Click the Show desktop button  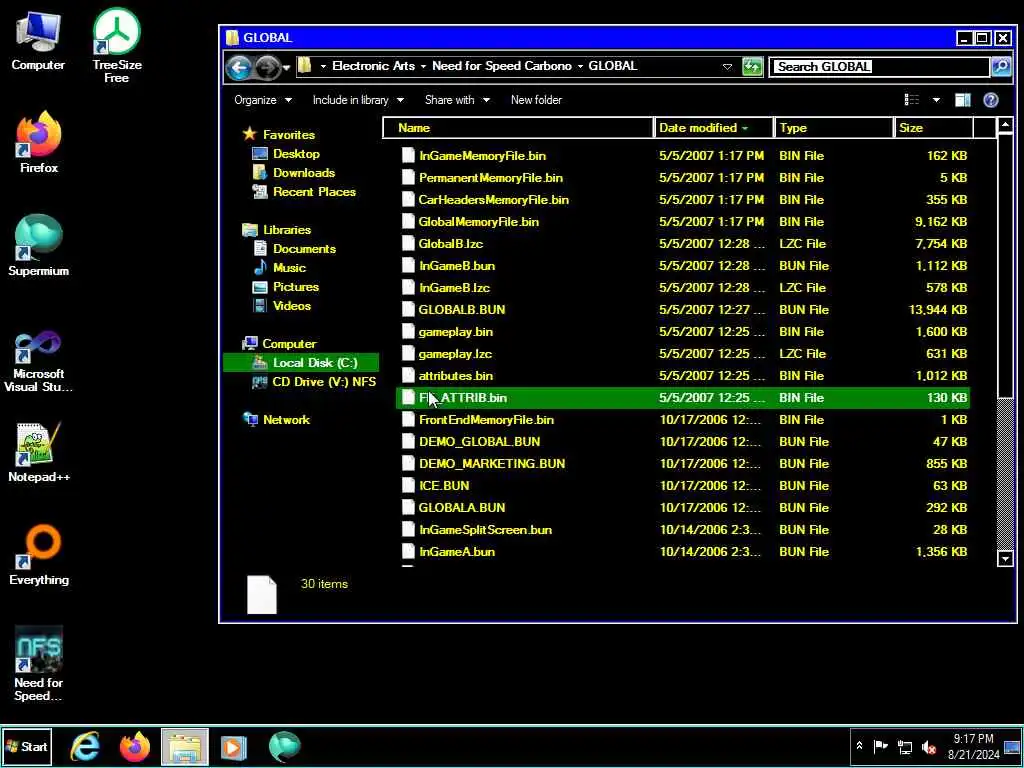coord(1013,746)
